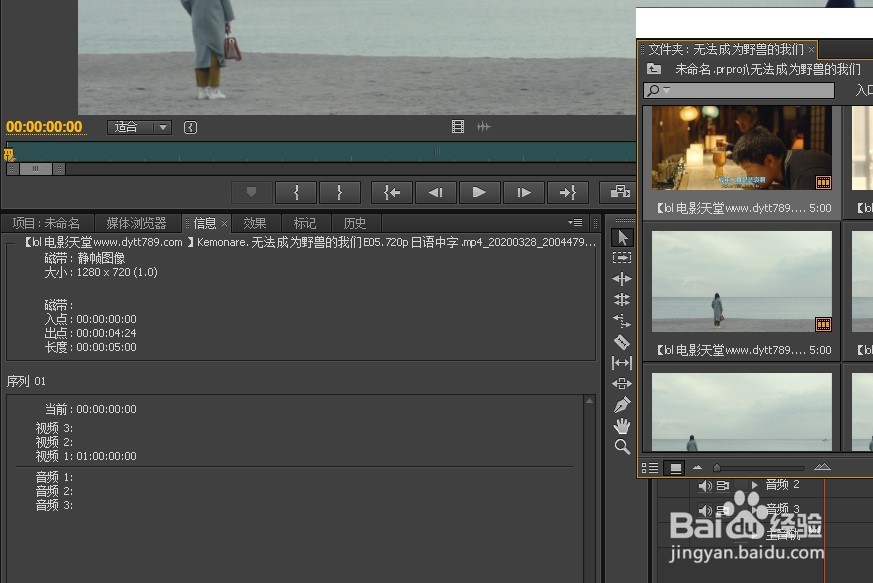Set Out point with right brace button
This screenshot has height=583, width=873.
[340, 193]
